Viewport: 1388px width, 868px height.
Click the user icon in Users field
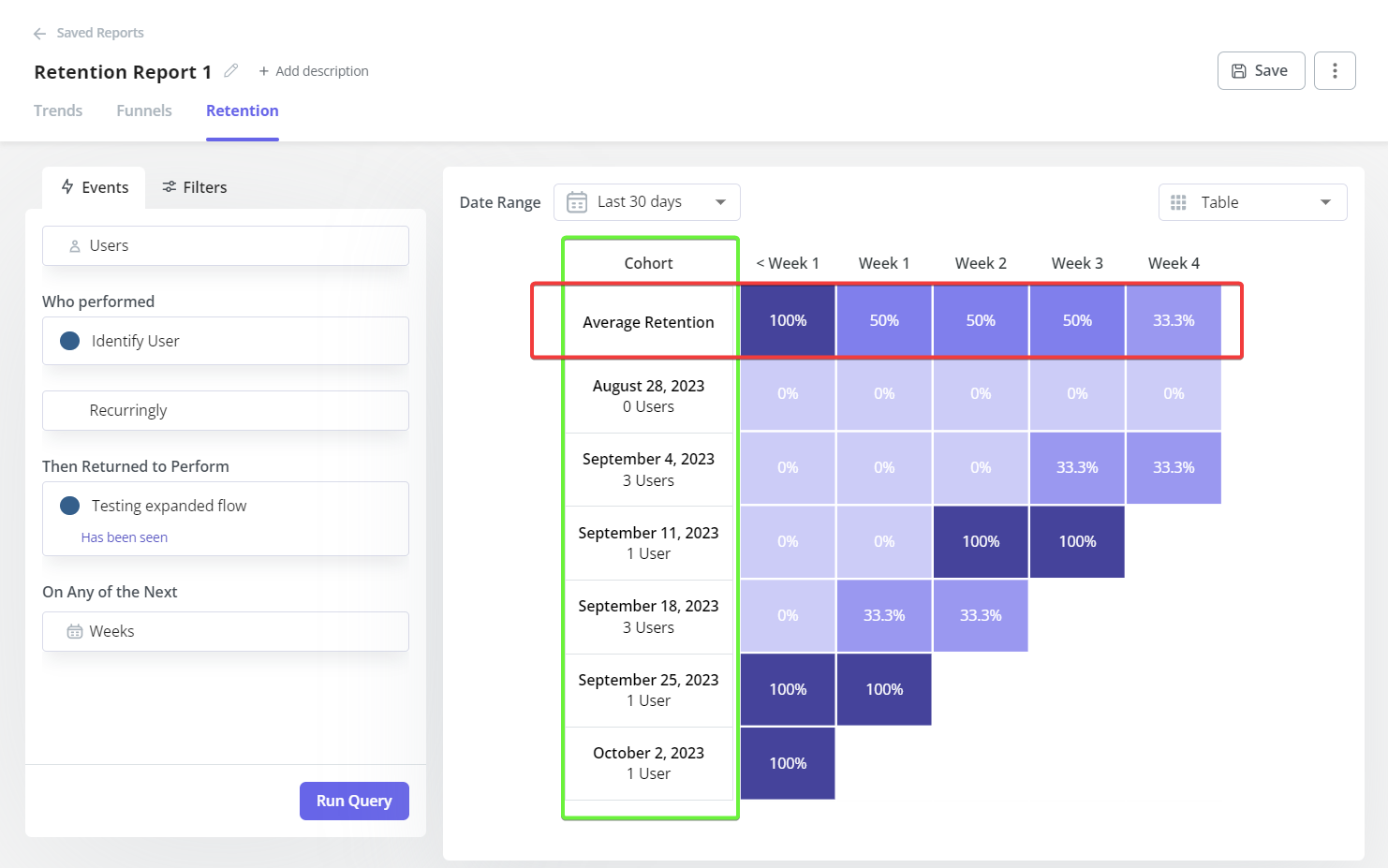click(x=75, y=246)
